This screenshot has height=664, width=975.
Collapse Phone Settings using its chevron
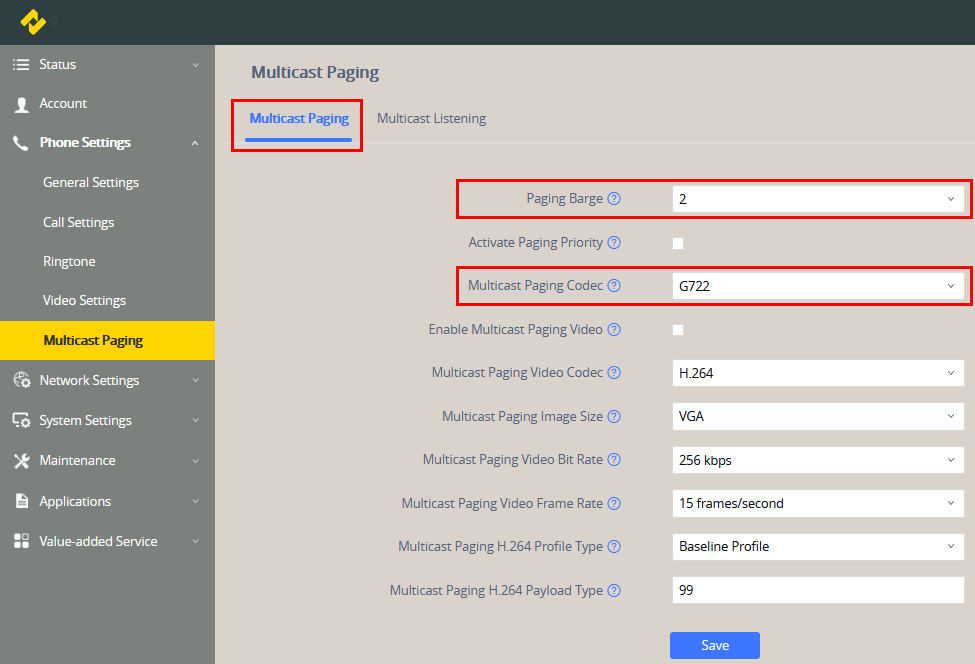(x=195, y=143)
